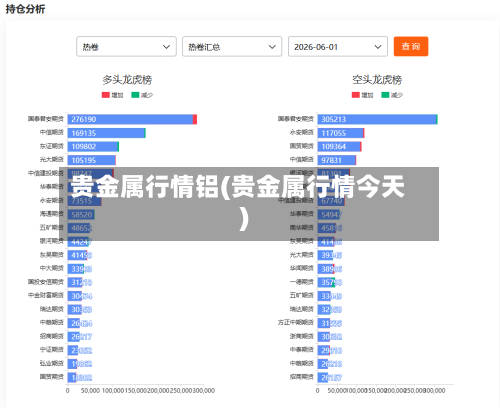500x408 pixels.
Task: Select the 97831 bar in short chart
Action: 337,160
